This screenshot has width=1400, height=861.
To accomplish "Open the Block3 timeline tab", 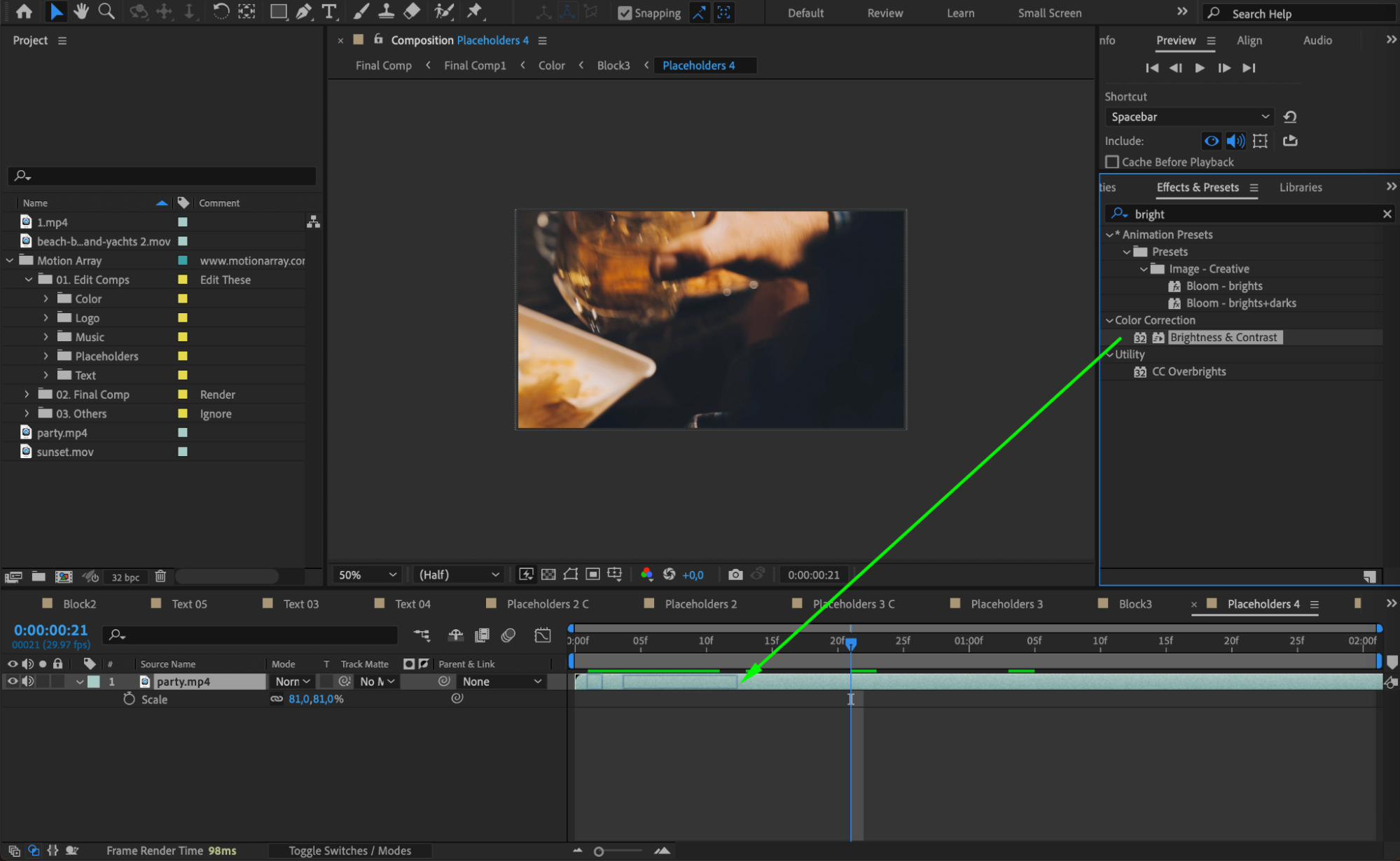I will pyautogui.click(x=1134, y=604).
